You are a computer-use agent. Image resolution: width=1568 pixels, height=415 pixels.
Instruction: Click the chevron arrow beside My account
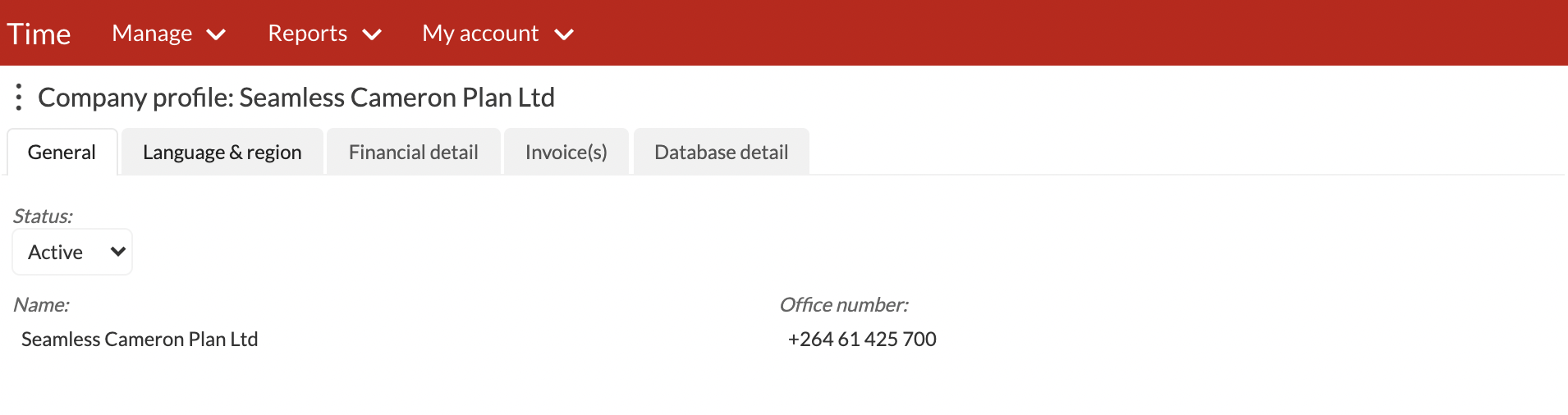pyautogui.click(x=564, y=34)
